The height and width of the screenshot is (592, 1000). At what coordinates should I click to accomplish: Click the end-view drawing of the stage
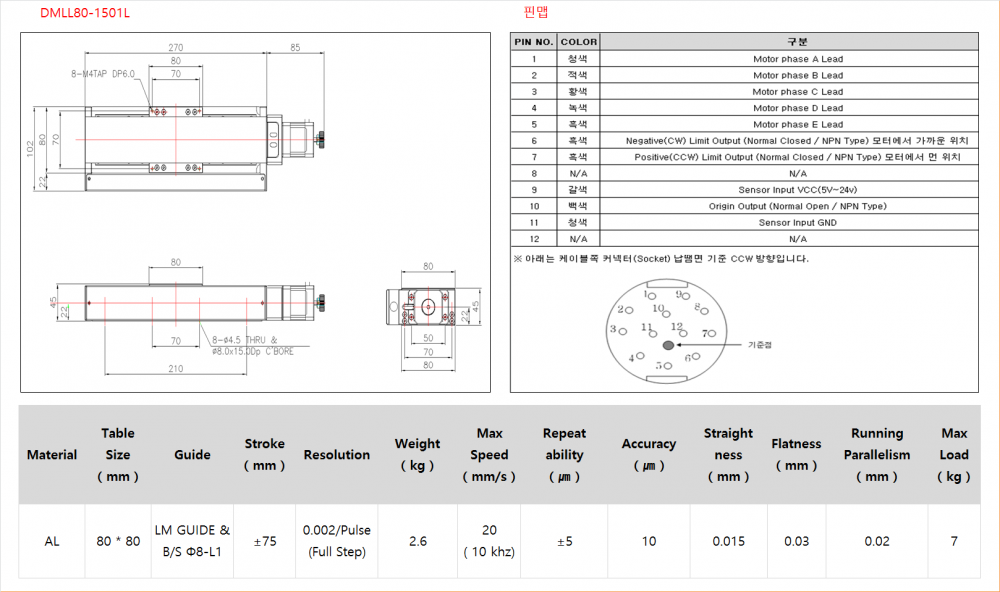pos(428,308)
